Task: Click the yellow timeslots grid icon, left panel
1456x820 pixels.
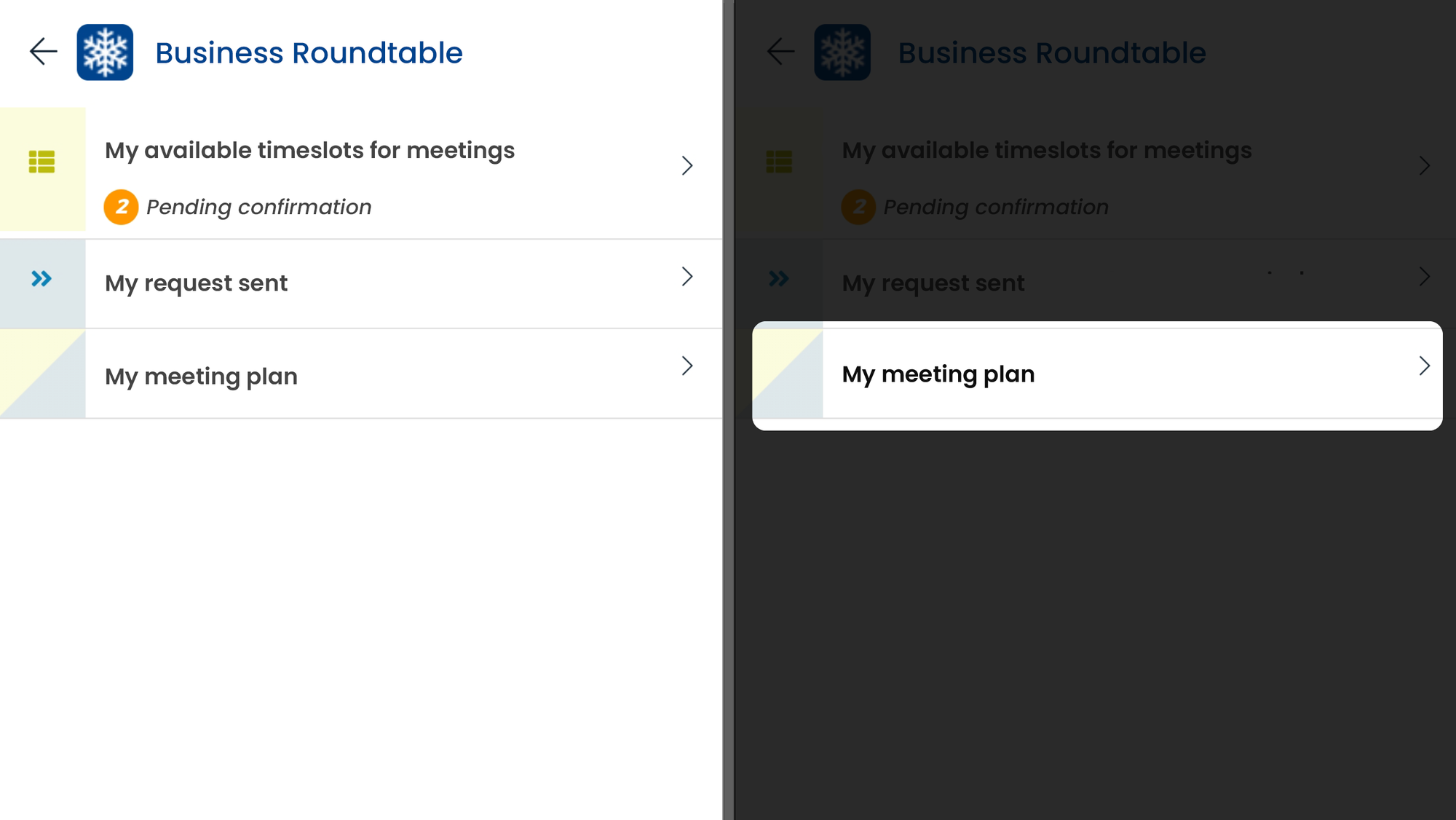Action: coord(41,162)
